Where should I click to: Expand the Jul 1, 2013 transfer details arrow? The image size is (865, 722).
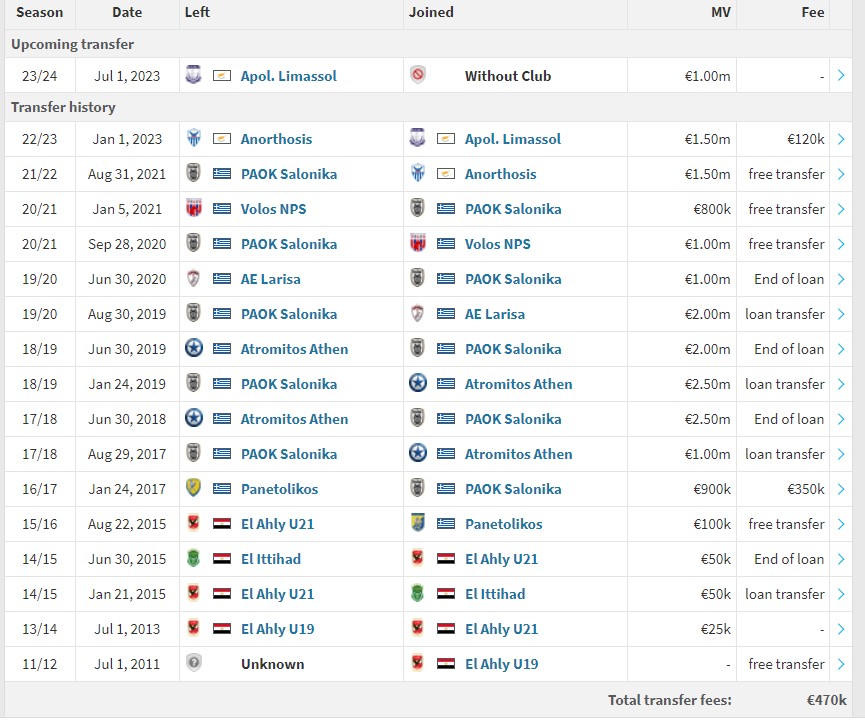click(841, 629)
